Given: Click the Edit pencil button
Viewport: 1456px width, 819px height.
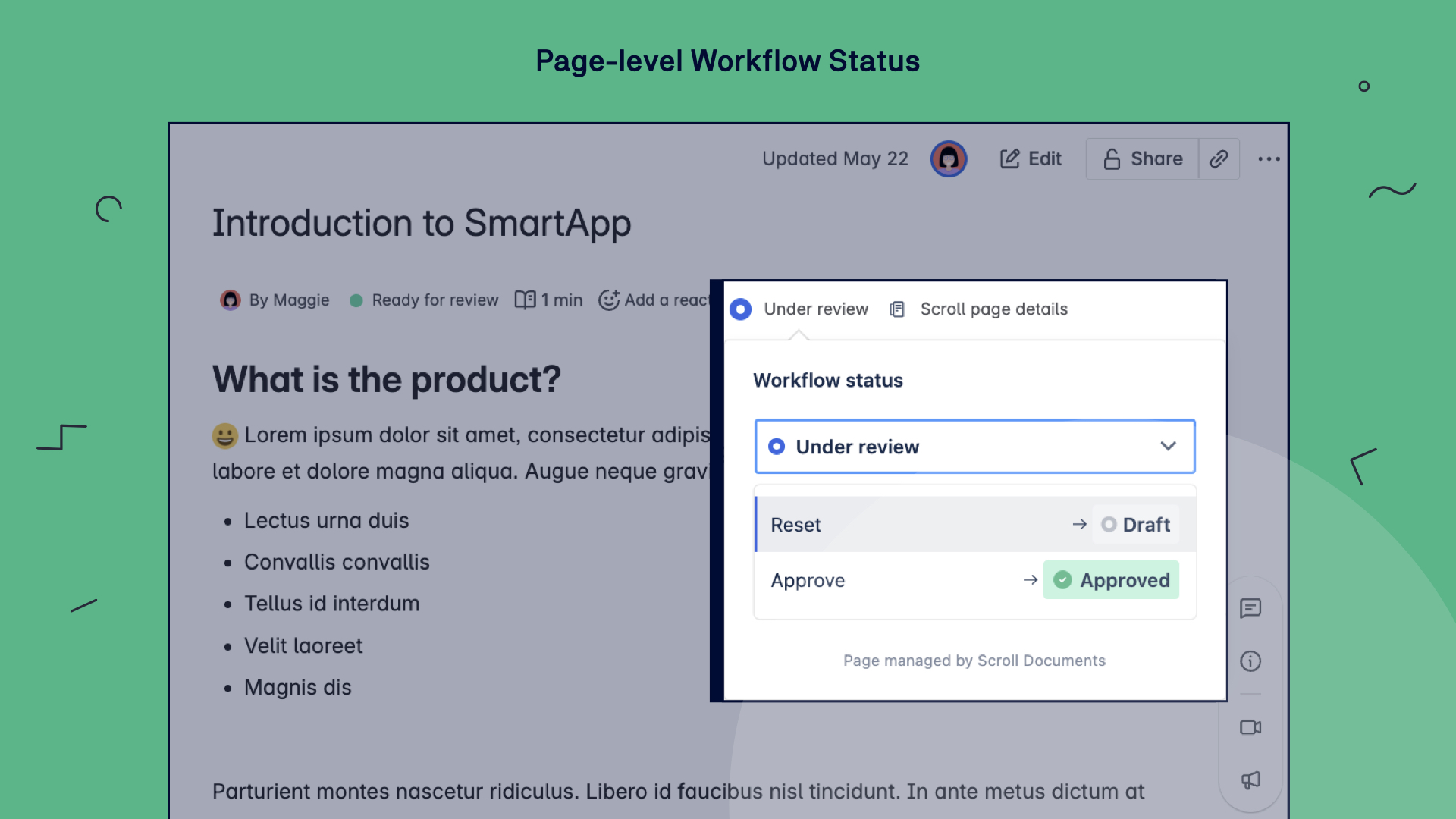Looking at the screenshot, I should (x=1031, y=158).
